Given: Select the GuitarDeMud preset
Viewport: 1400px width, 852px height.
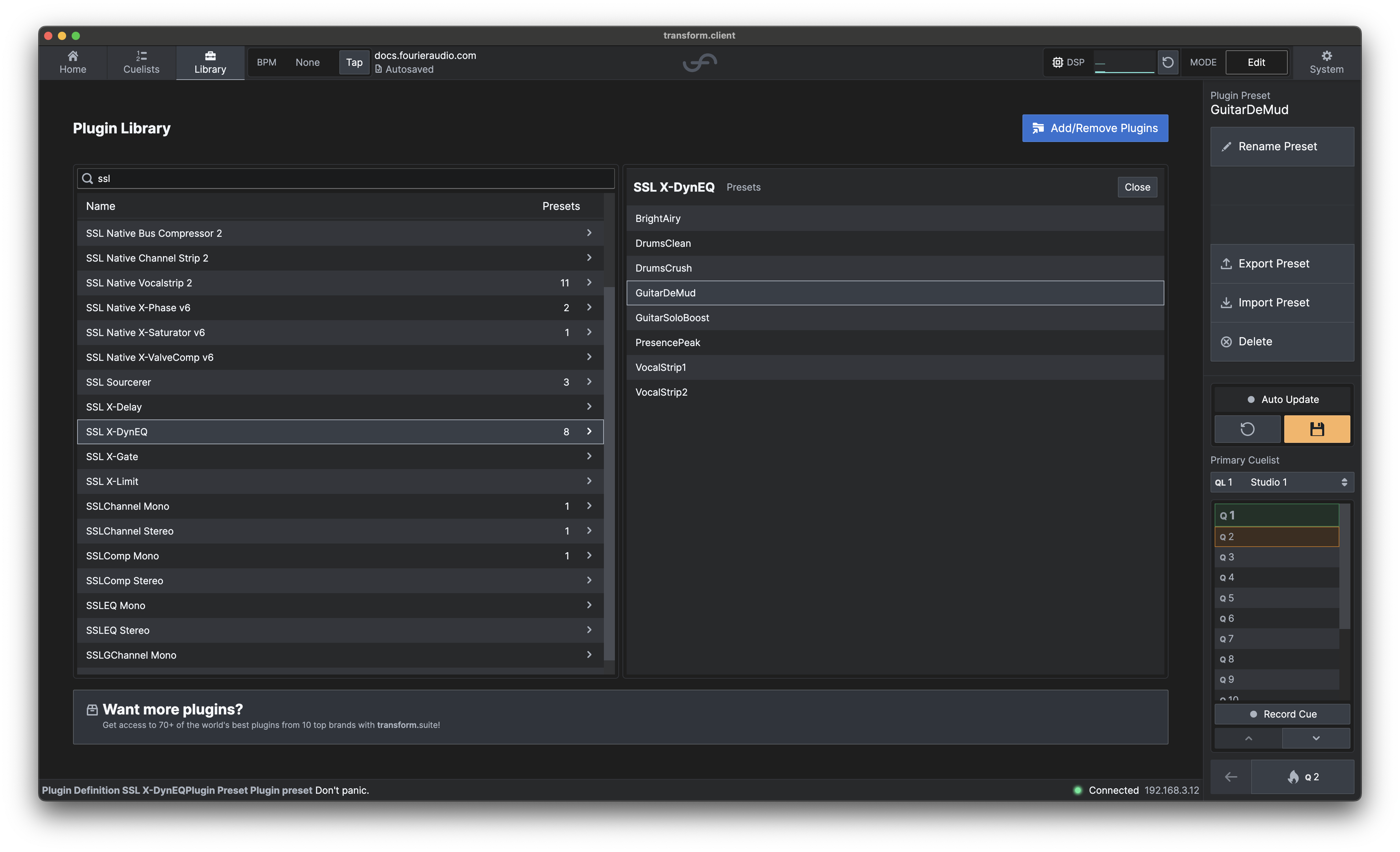Looking at the screenshot, I should coord(895,293).
